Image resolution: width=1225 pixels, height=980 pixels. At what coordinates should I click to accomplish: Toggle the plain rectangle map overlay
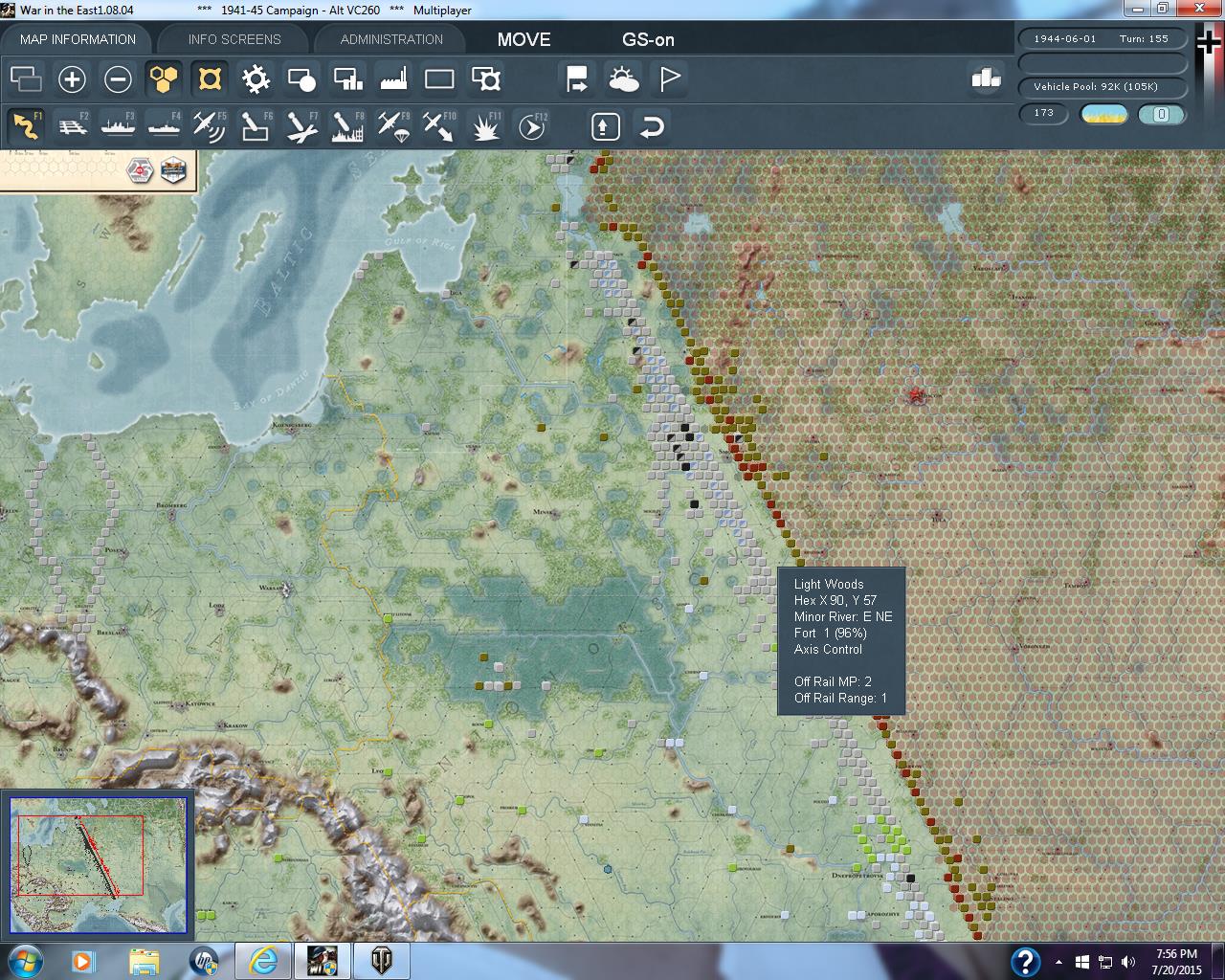point(439,78)
